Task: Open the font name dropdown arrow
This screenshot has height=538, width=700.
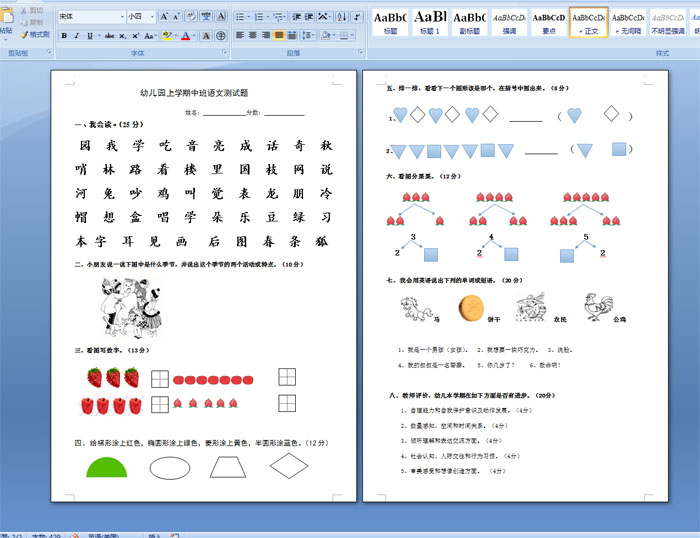Action: pos(122,17)
